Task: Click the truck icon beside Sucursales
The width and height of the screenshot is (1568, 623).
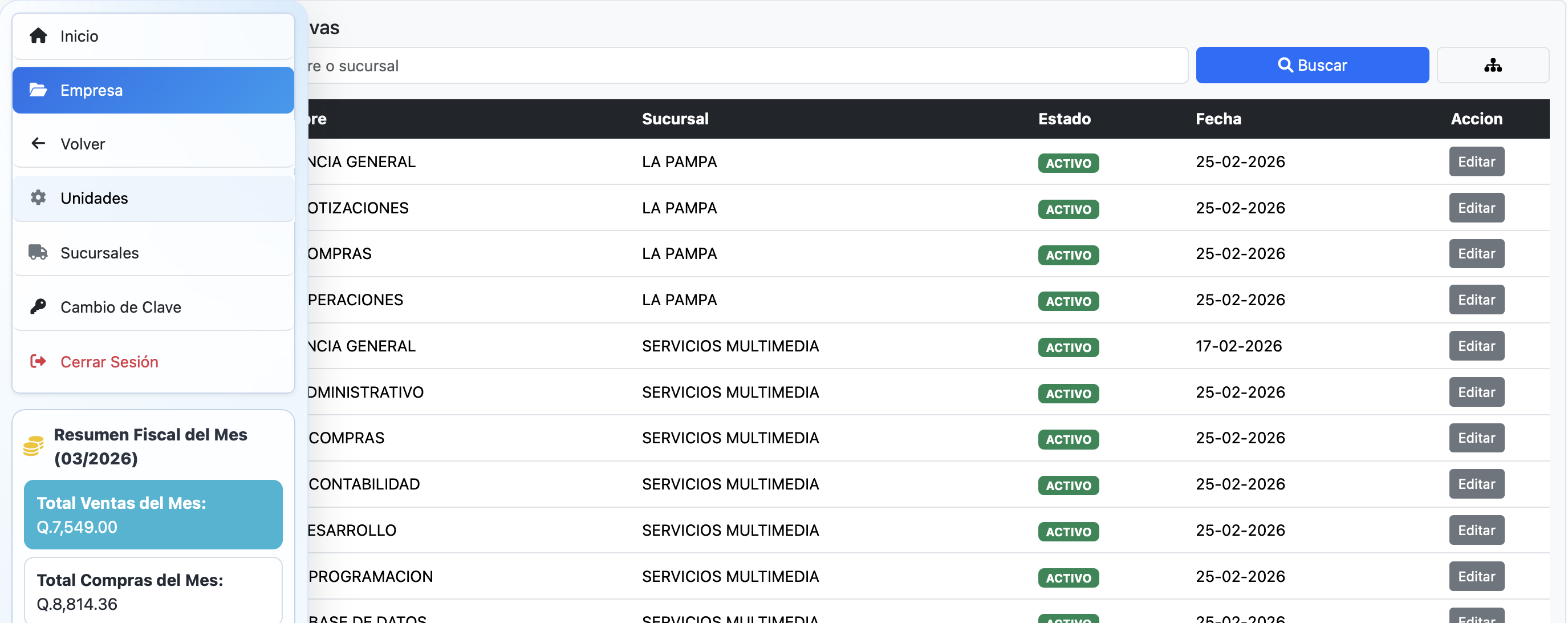Action: point(38,252)
